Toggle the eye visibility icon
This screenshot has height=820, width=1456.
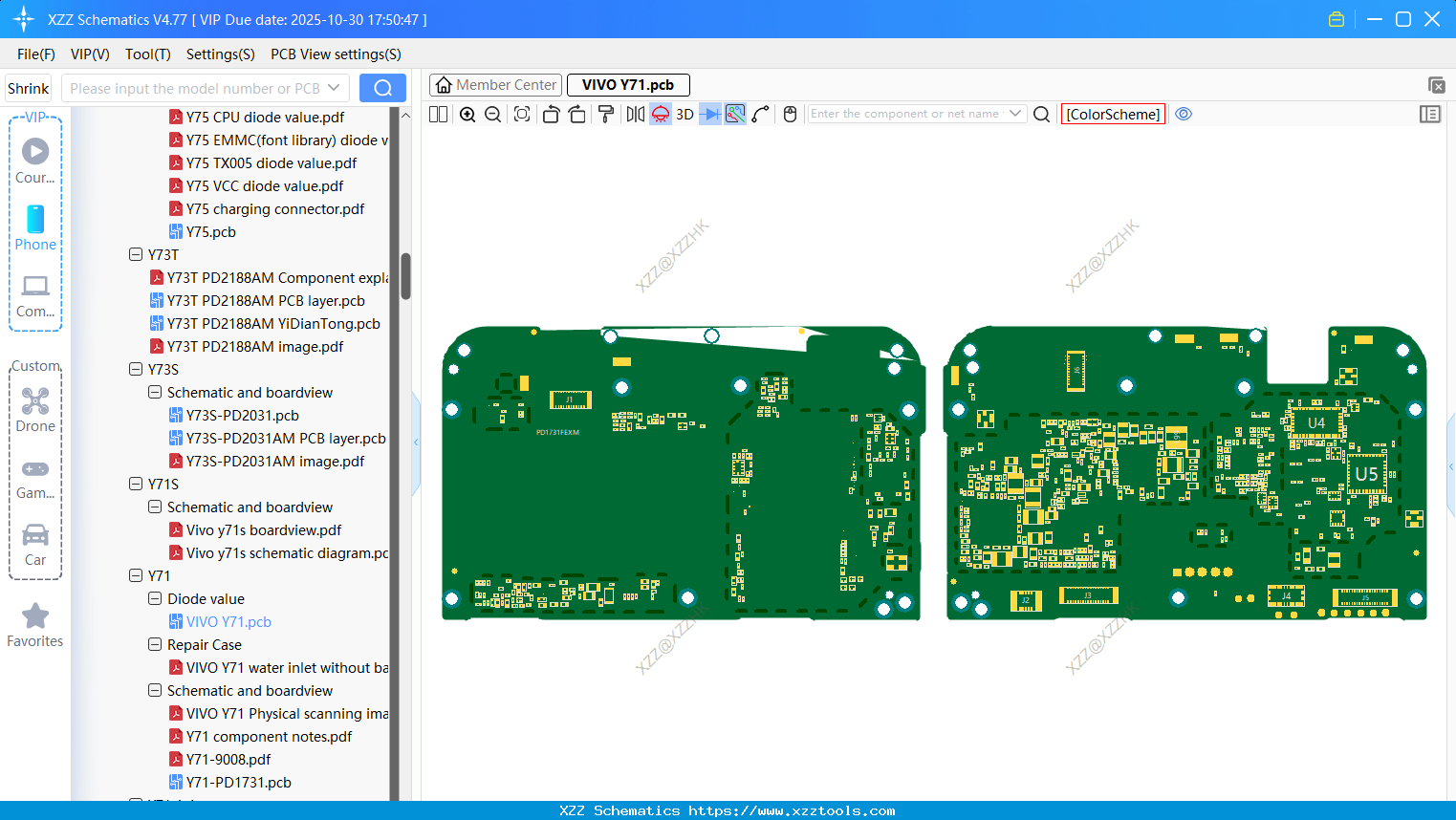pyautogui.click(x=1184, y=115)
